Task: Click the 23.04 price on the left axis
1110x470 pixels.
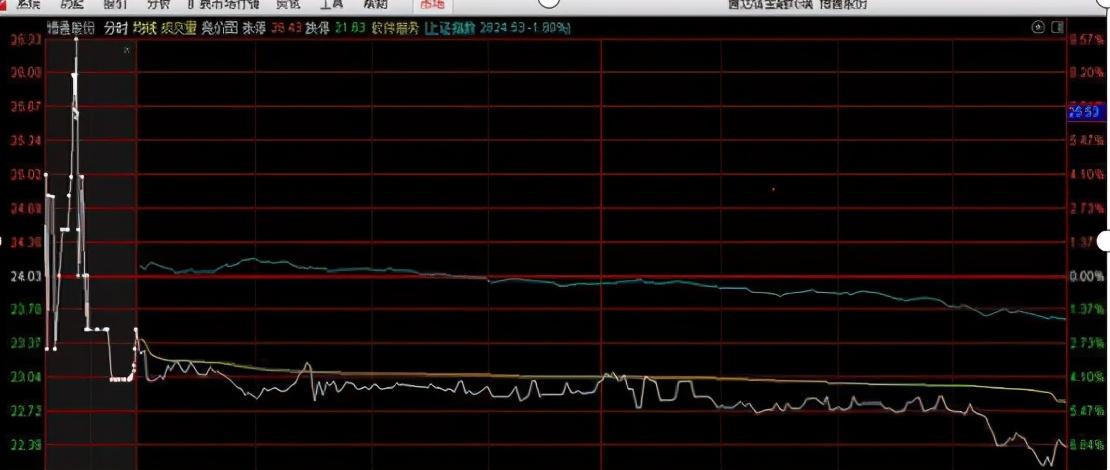Action: coord(25,377)
